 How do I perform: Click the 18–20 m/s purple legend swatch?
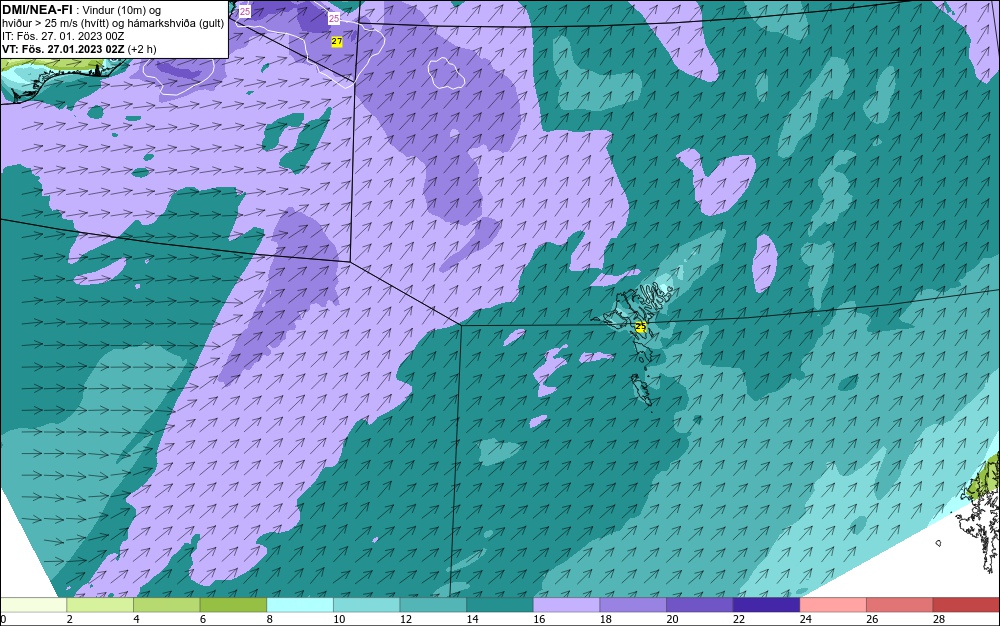[x=633, y=604]
